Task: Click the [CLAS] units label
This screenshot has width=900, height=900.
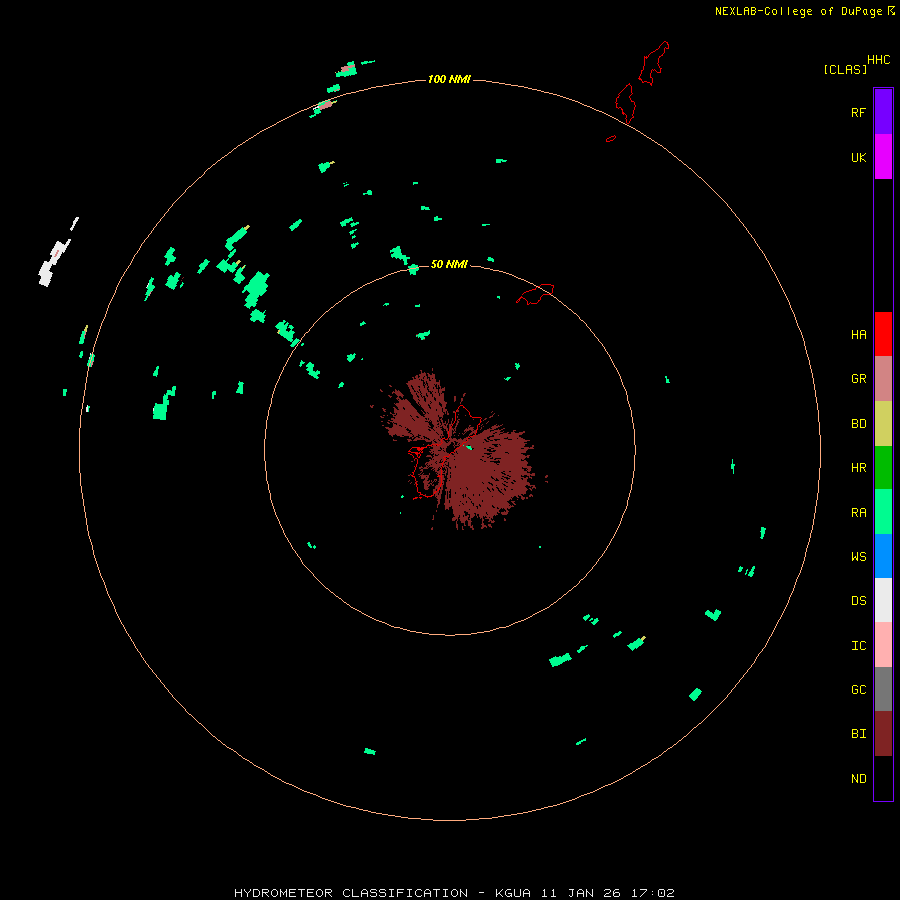Action: click(845, 69)
